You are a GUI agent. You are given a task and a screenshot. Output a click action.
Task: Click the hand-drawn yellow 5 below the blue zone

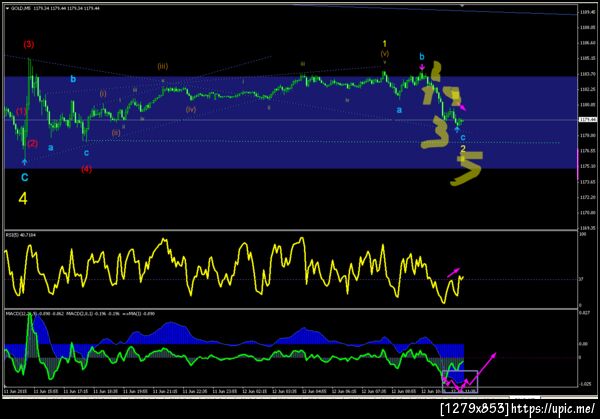(467, 168)
